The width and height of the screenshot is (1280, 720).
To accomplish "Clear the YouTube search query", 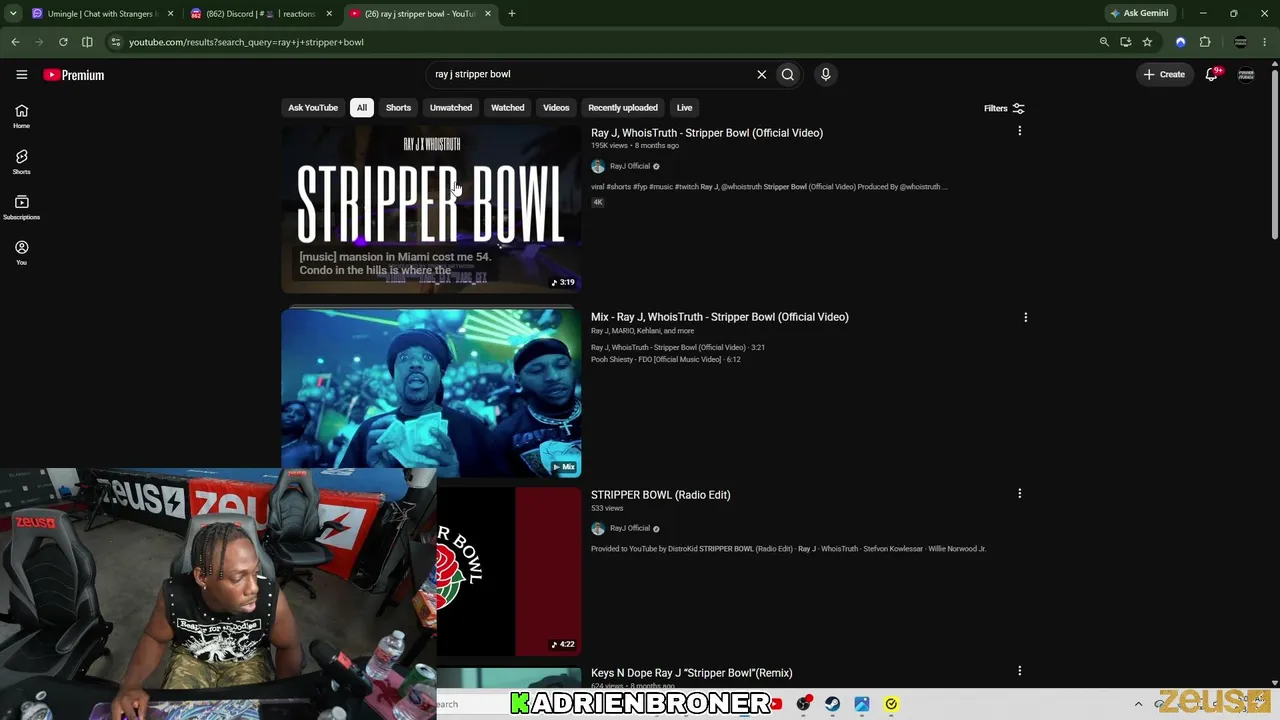I will click(761, 74).
